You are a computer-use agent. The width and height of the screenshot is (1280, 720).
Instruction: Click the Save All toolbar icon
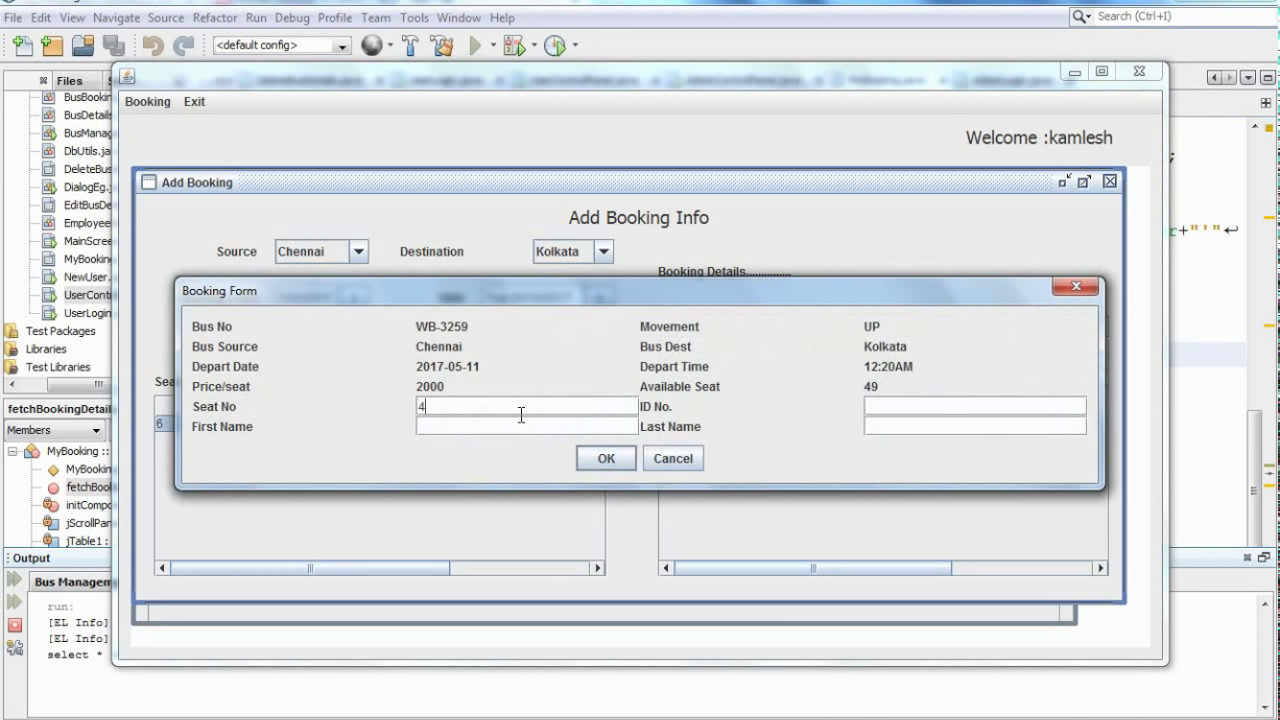coord(114,45)
